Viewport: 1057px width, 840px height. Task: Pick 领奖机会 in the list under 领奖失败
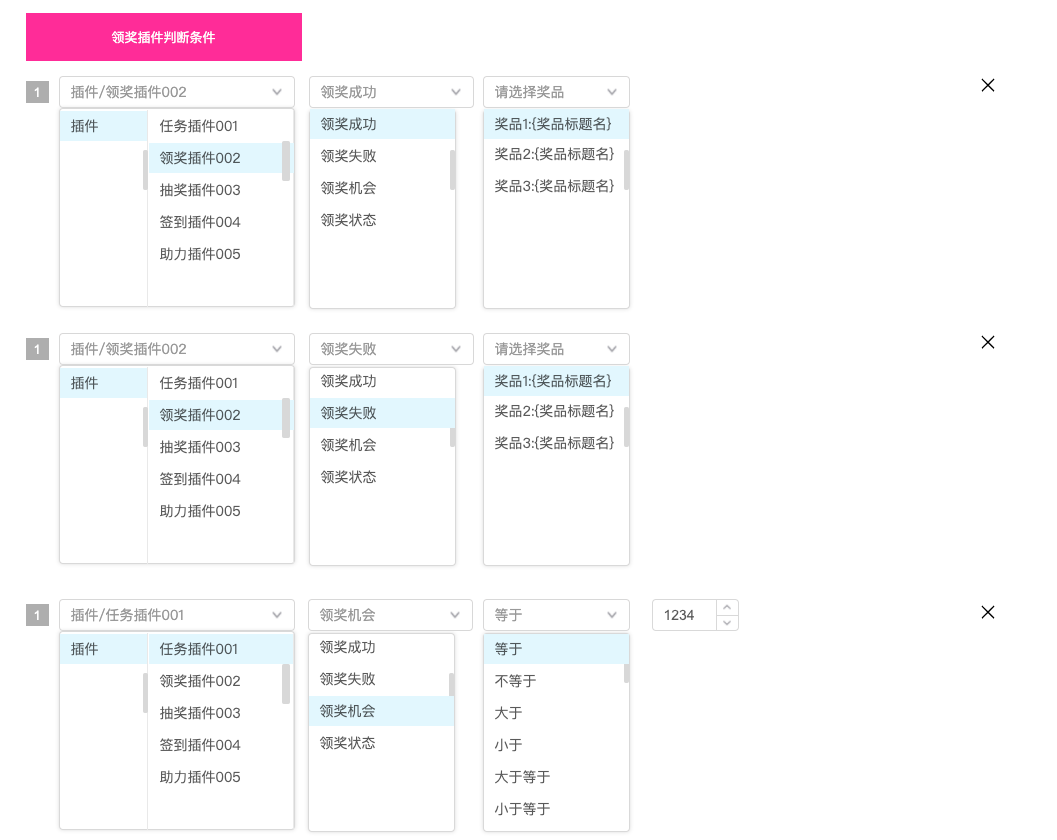(x=380, y=445)
